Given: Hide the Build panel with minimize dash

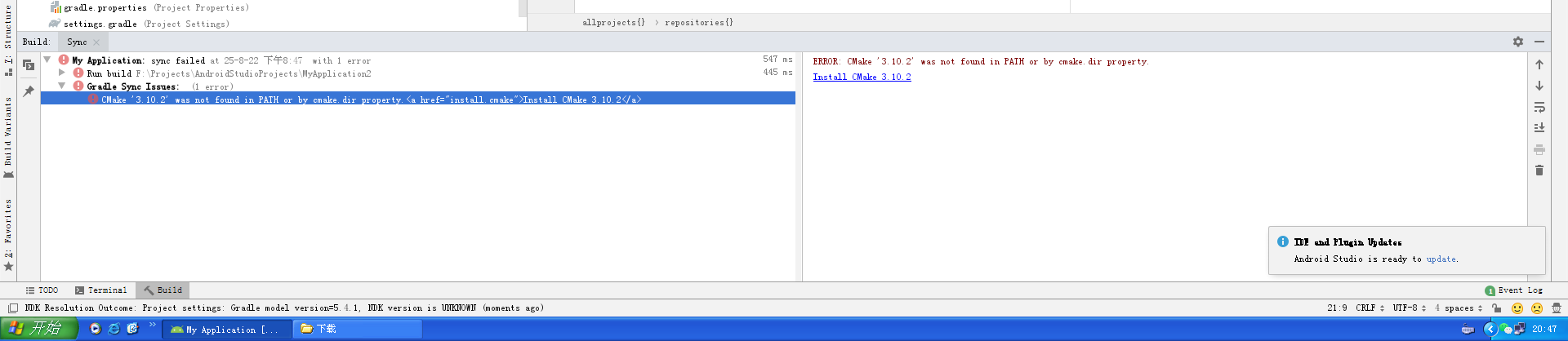Looking at the screenshot, I should pyautogui.click(x=1539, y=42).
